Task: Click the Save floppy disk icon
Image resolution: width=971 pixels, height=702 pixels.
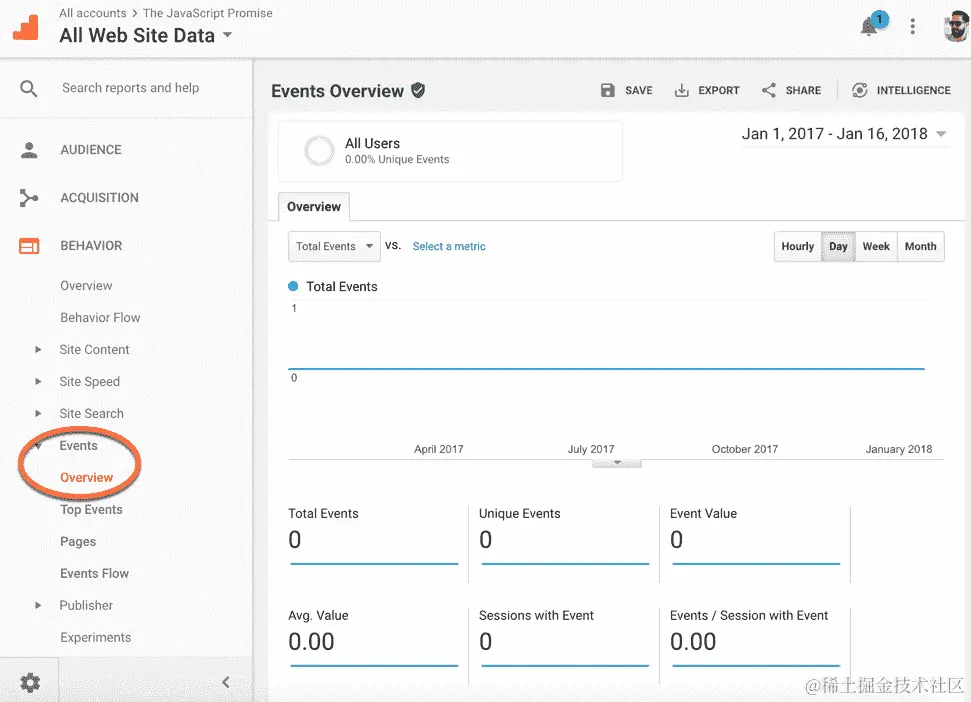Action: click(607, 90)
